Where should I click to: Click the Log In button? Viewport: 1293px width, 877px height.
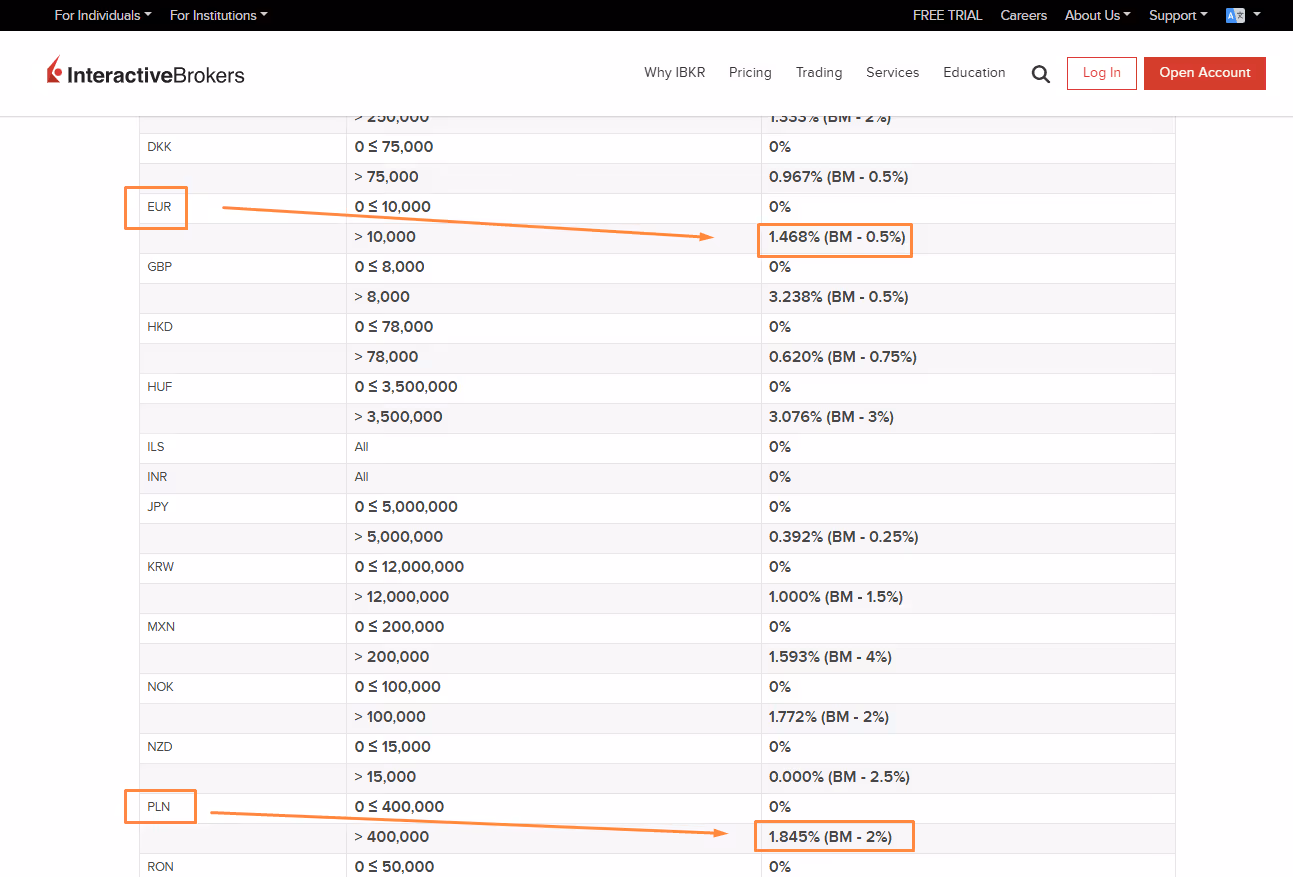coord(1102,73)
